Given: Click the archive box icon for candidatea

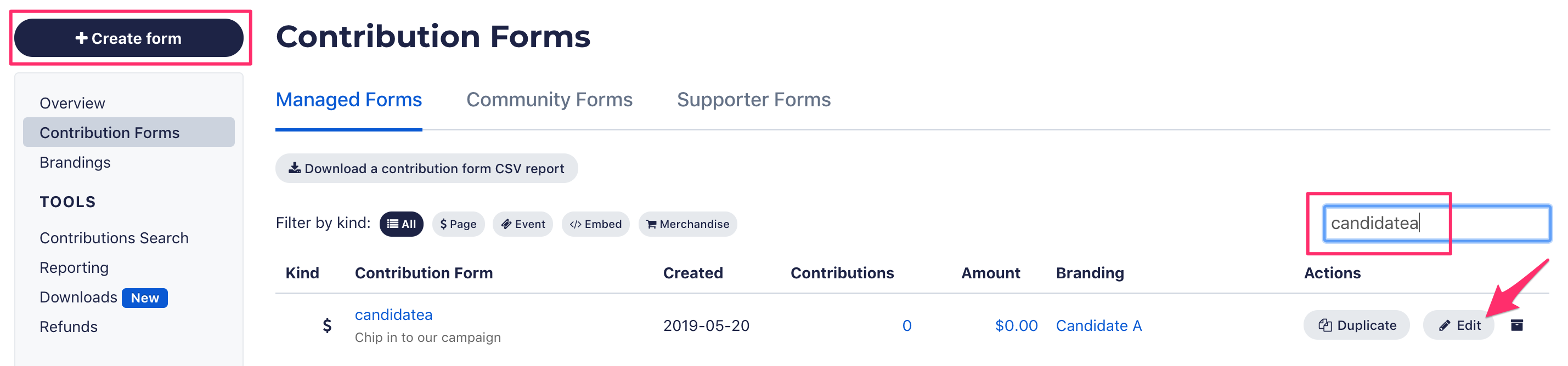Looking at the screenshot, I should pos(1516,325).
